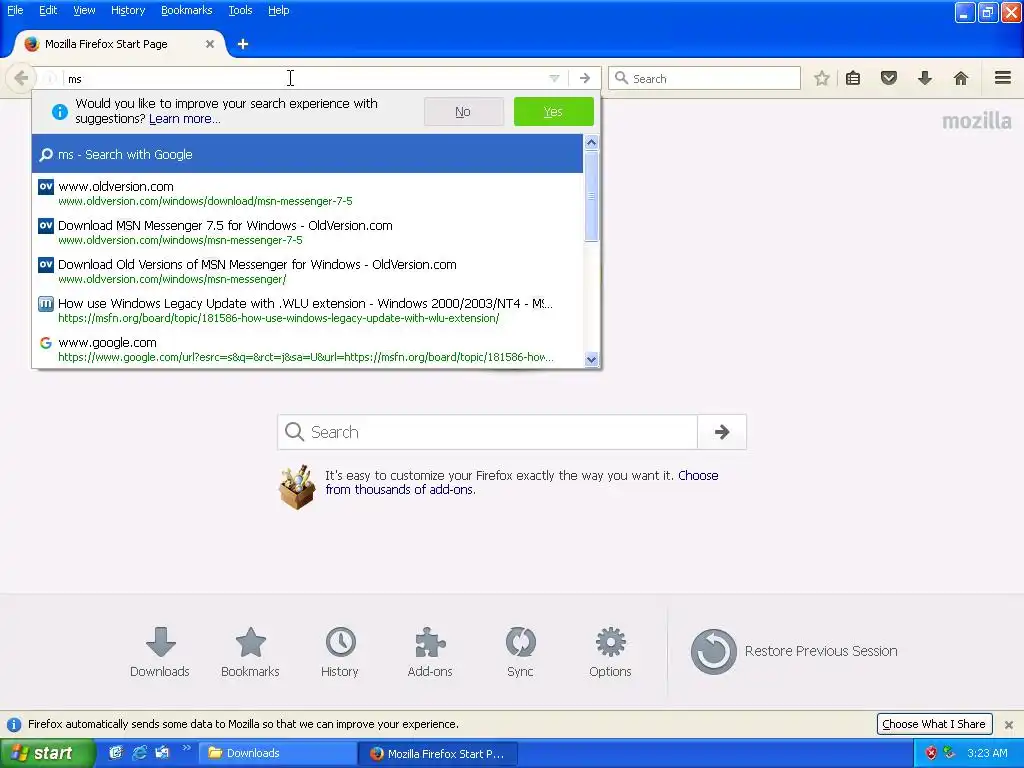
Task: Click the suggestions list scroll-down arrow
Action: (592, 359)
